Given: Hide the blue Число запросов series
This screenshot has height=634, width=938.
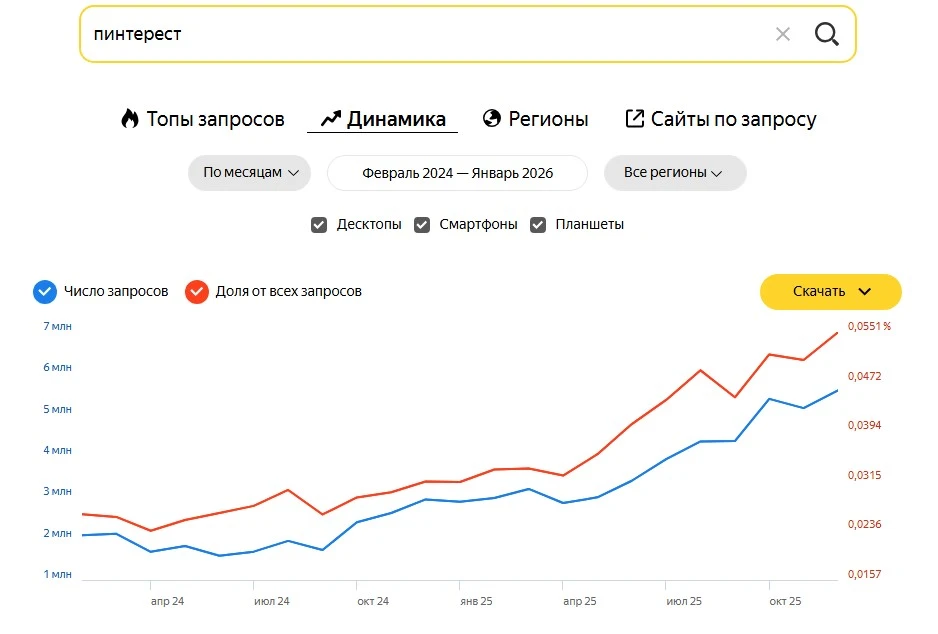Looking at the screenshot, I should tap(45, 292).
